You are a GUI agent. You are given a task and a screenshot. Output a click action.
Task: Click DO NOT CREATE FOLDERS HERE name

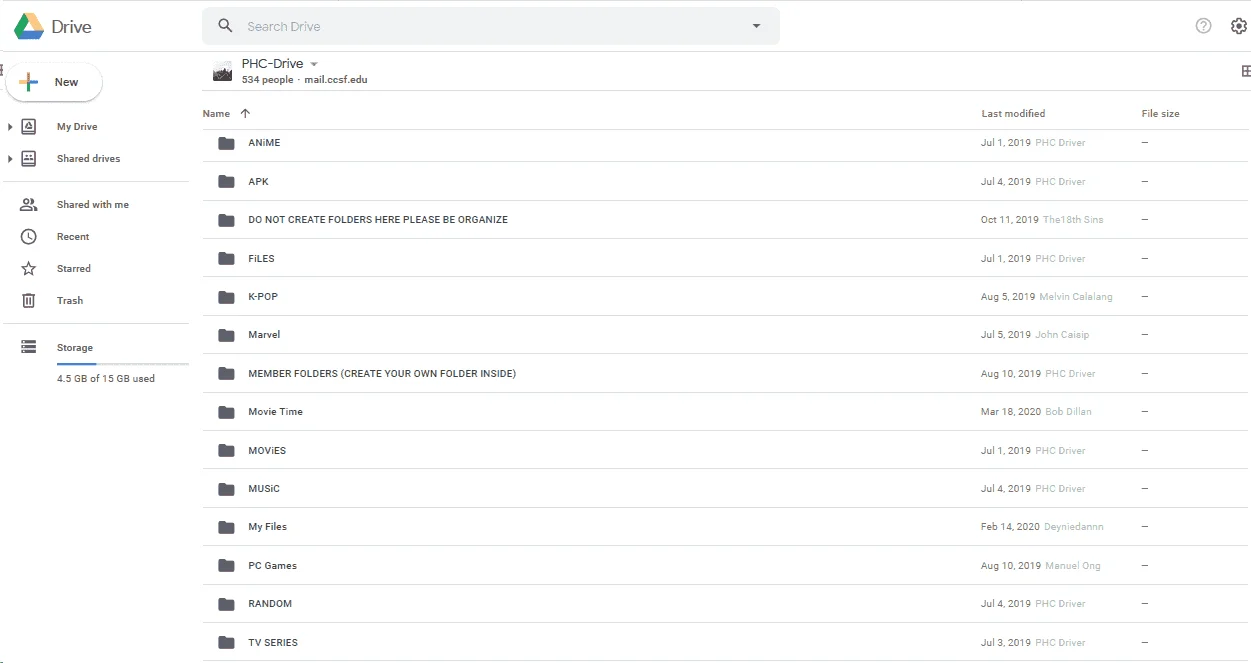point(378,220)
